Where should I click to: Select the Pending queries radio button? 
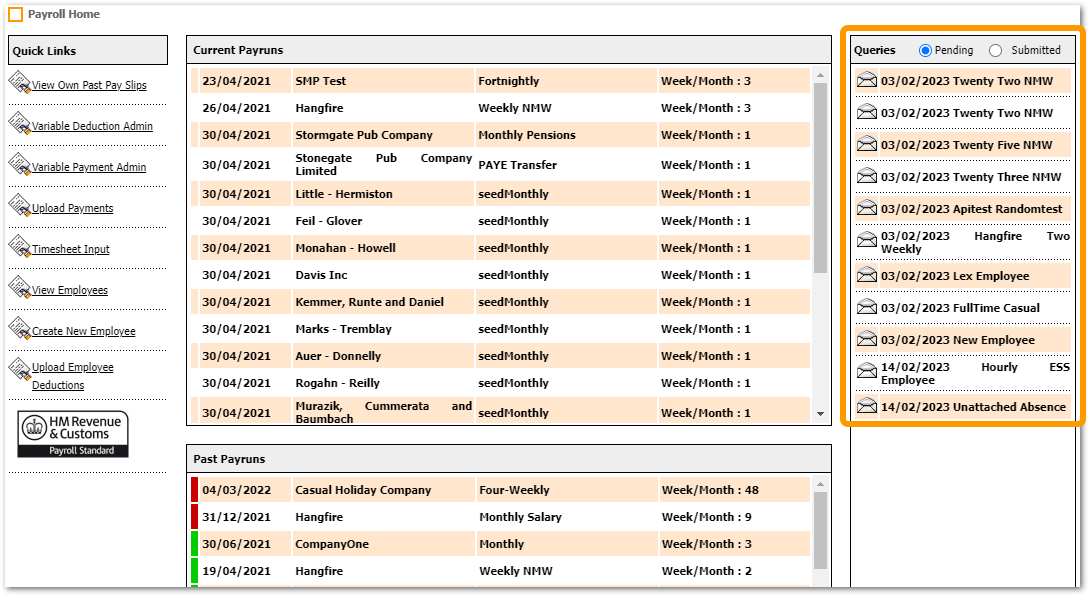(925, 50)
